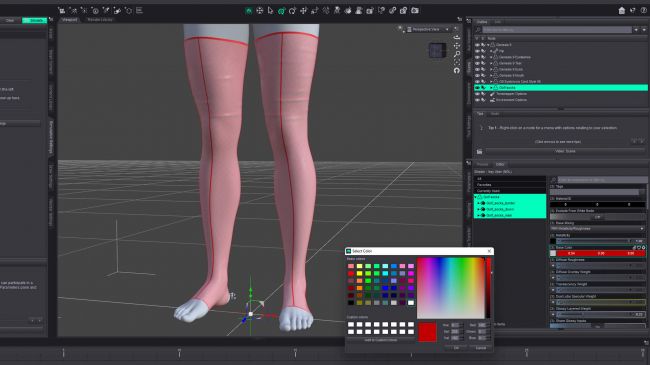The height and width of the screenshot is (365, 650).
Task: Click the folder icon beside View Scene button
Action: (x=480, y=152)
